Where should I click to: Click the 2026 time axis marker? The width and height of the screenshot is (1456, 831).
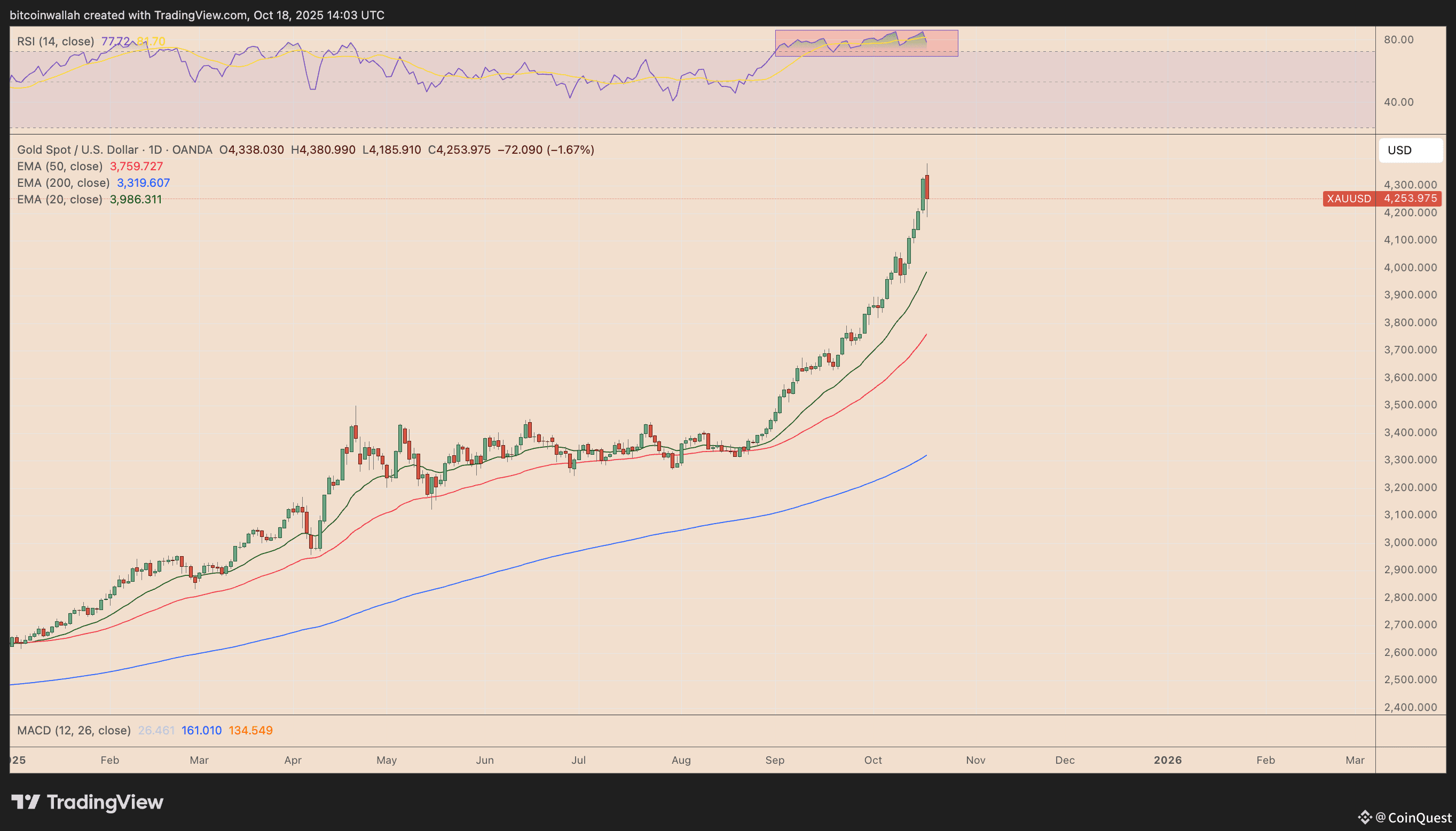click(x=1167, y=759)
